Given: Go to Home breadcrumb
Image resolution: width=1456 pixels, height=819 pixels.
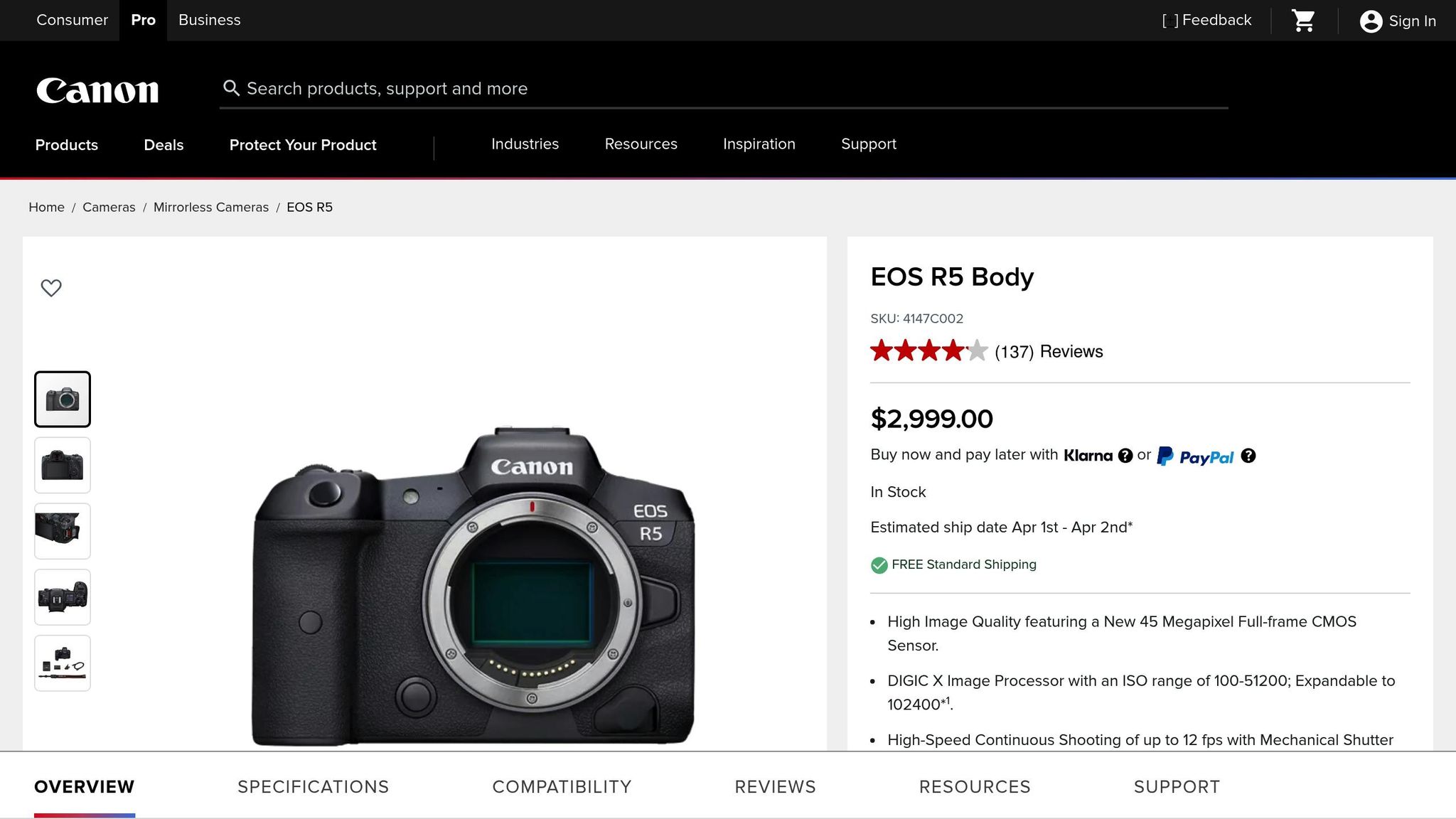Looking at the screenshot, I should tap(46, 208).
